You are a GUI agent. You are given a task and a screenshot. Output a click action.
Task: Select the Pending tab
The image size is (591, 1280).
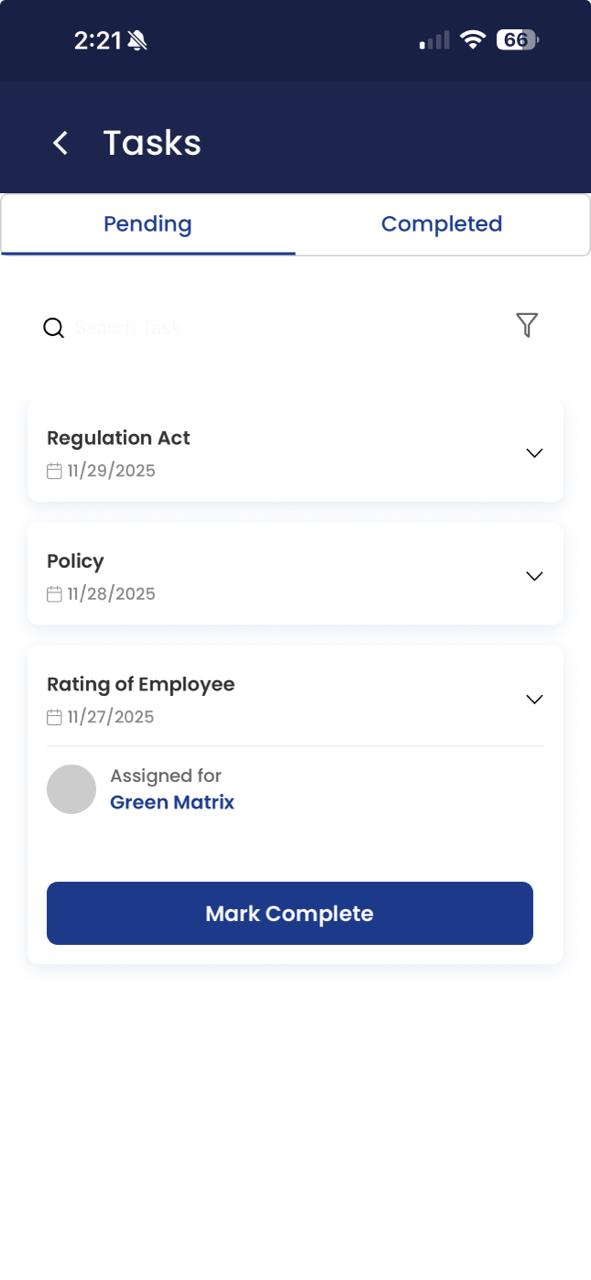148,224
